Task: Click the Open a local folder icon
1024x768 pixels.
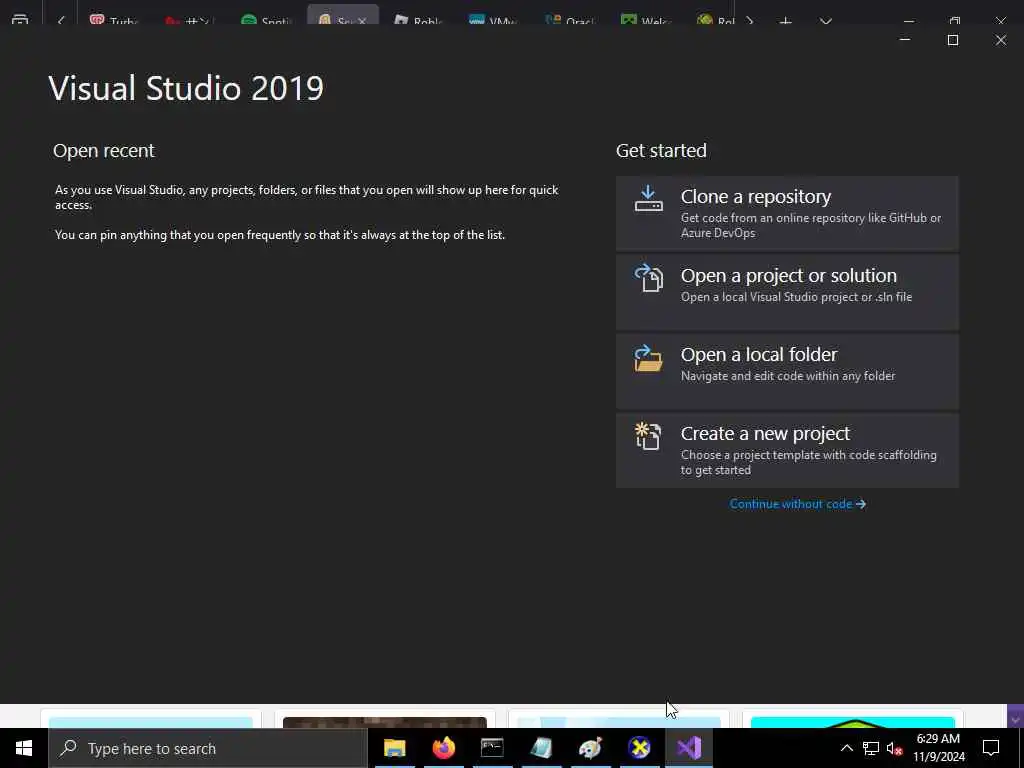Action: point(648,358)
